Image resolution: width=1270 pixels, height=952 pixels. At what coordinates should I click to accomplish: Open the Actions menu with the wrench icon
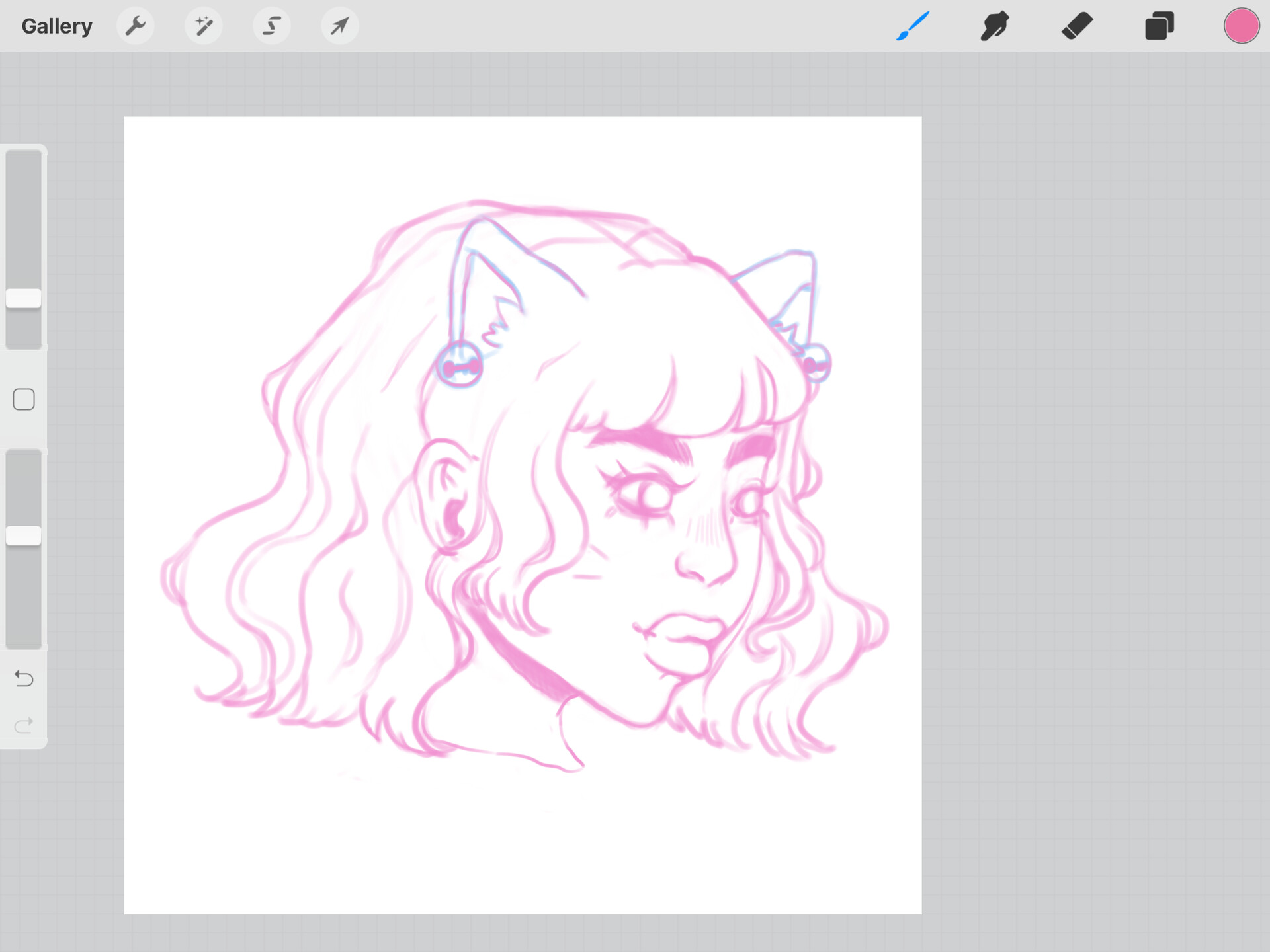tap(136, 25)
